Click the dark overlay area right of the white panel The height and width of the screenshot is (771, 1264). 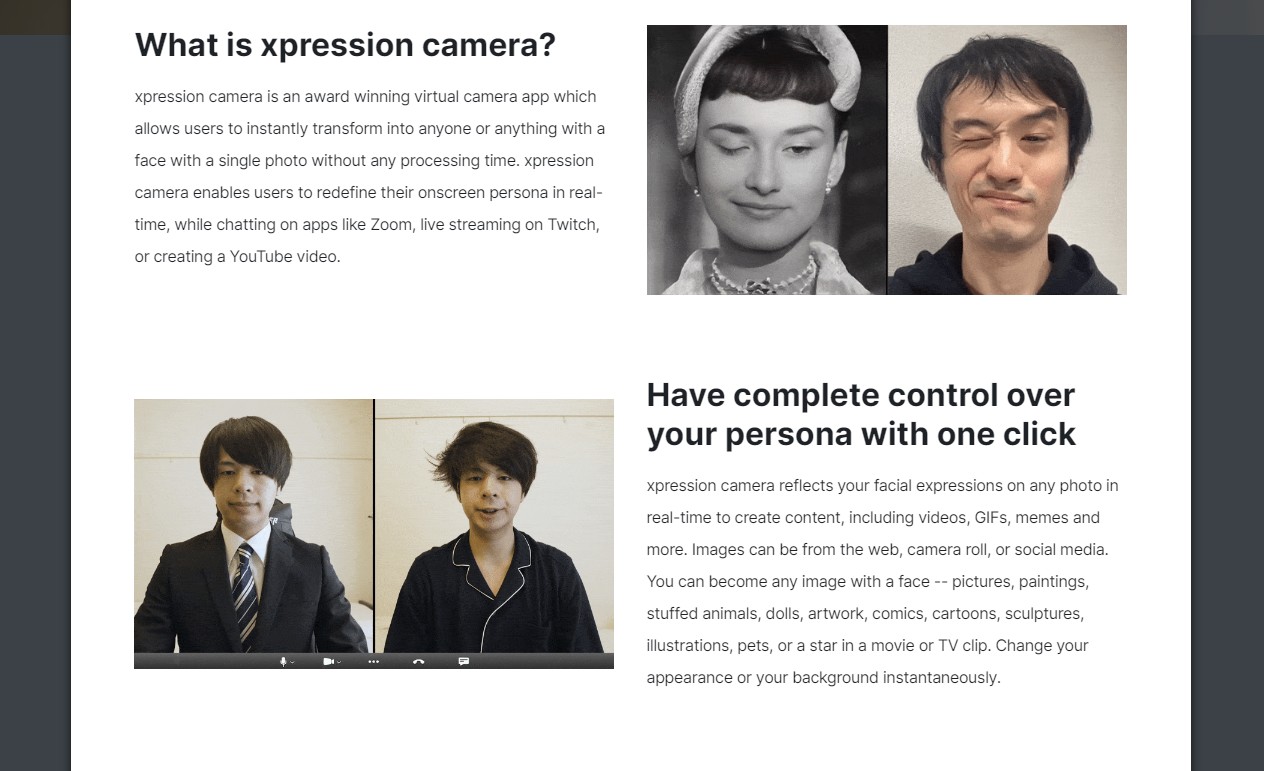(1227, 400)
